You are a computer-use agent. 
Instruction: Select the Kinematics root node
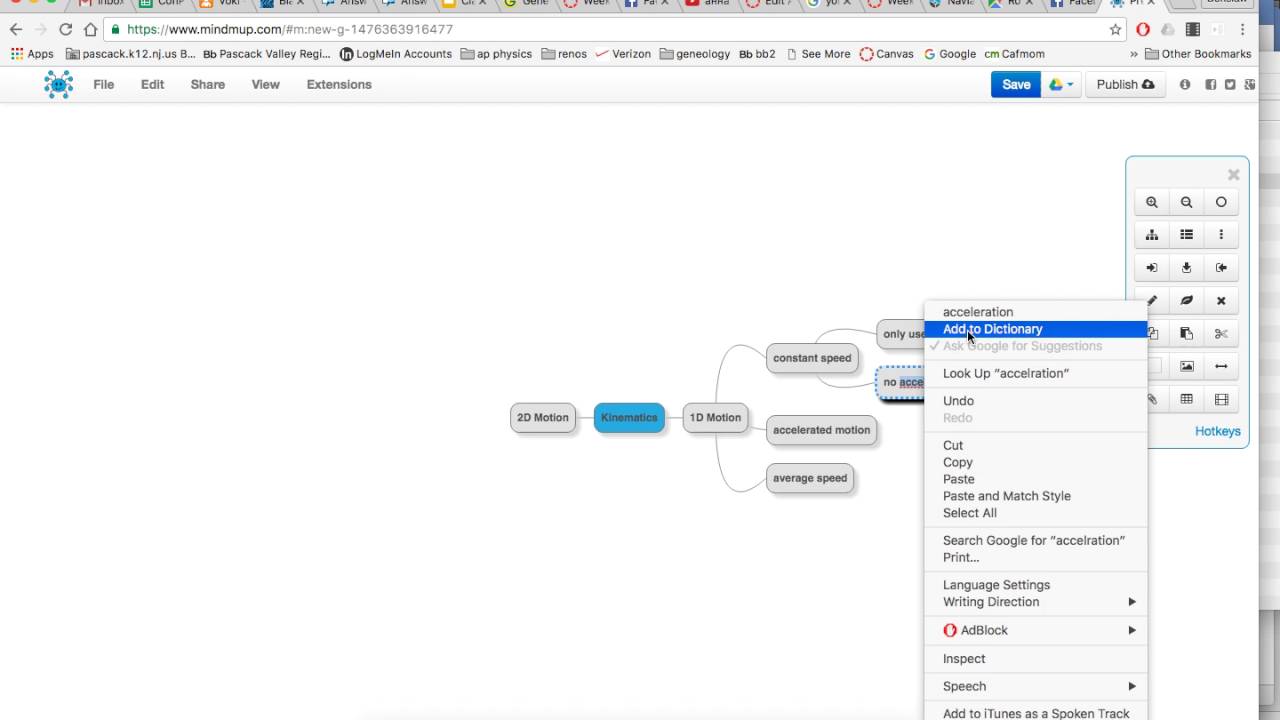pyautogui.click(x=629, y=418)
